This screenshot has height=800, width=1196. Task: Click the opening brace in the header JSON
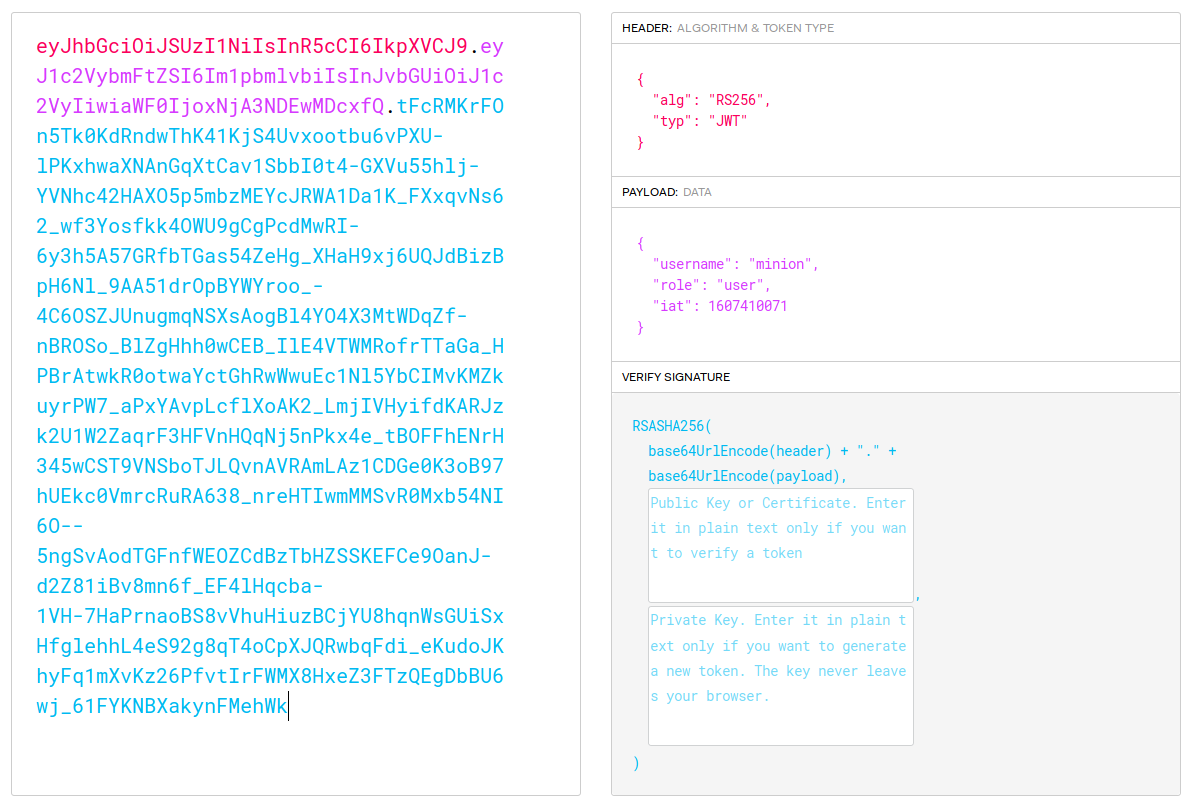pyautogui.click(x=640, y=79)
